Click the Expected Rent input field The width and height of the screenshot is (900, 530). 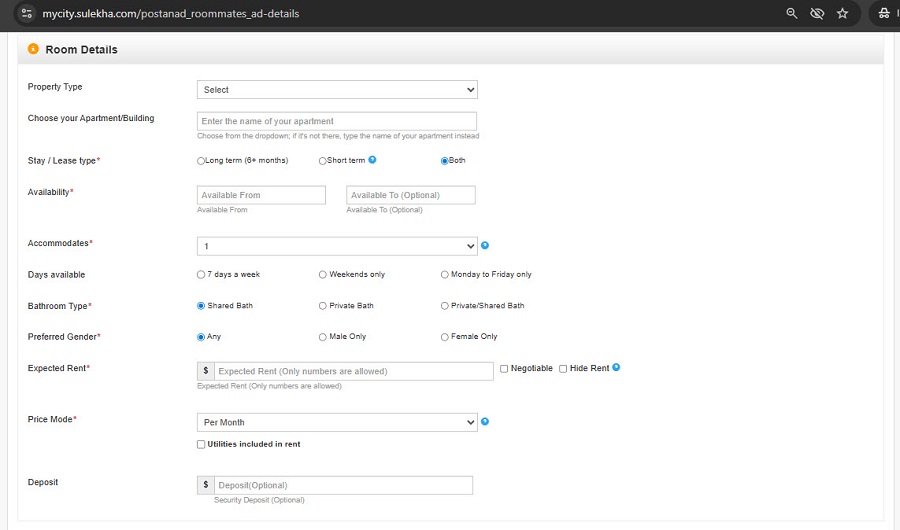click(x=353, y=371)
